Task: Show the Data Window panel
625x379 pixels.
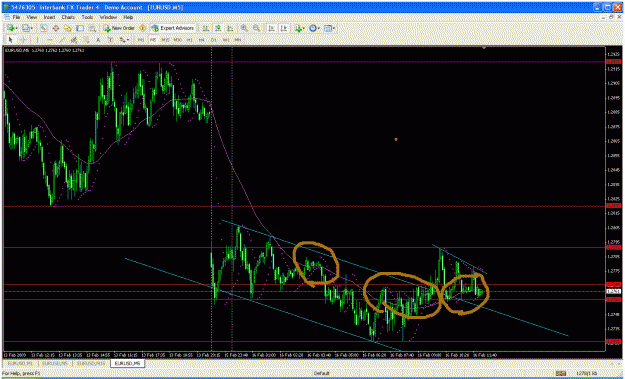Action: (56, 28)
